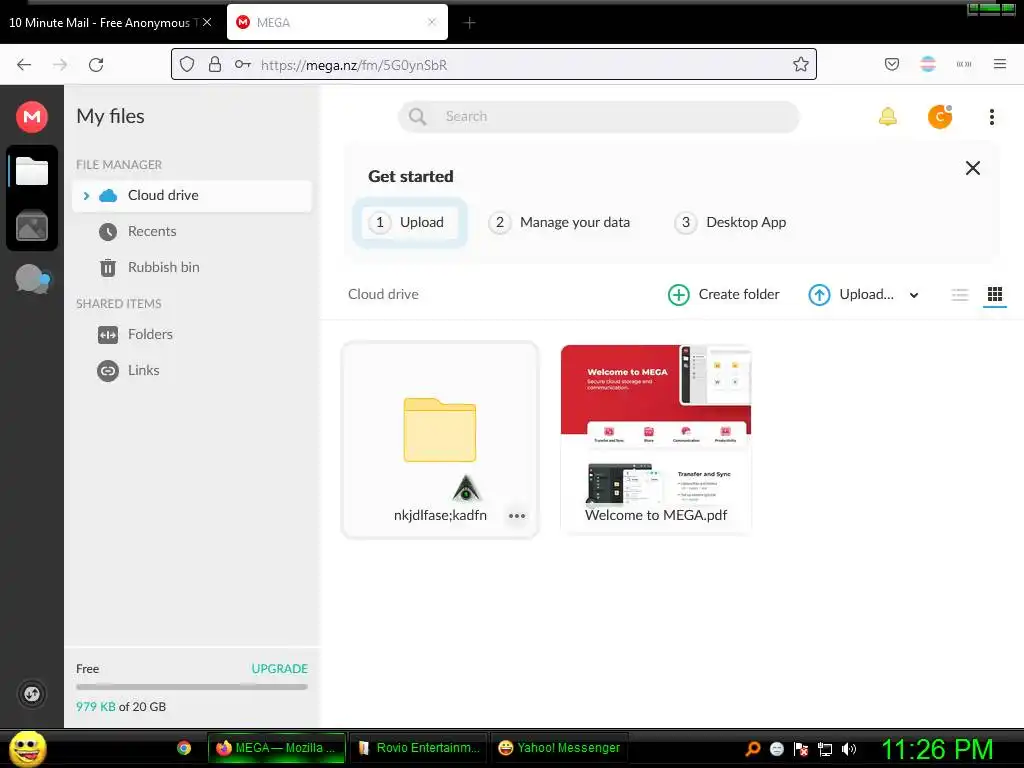The width and height of the screenshot is (1024, 768).
Task: Select Rovio Entertainm... taskbar button
Action: pyautogui.click(x=419, y=748)
